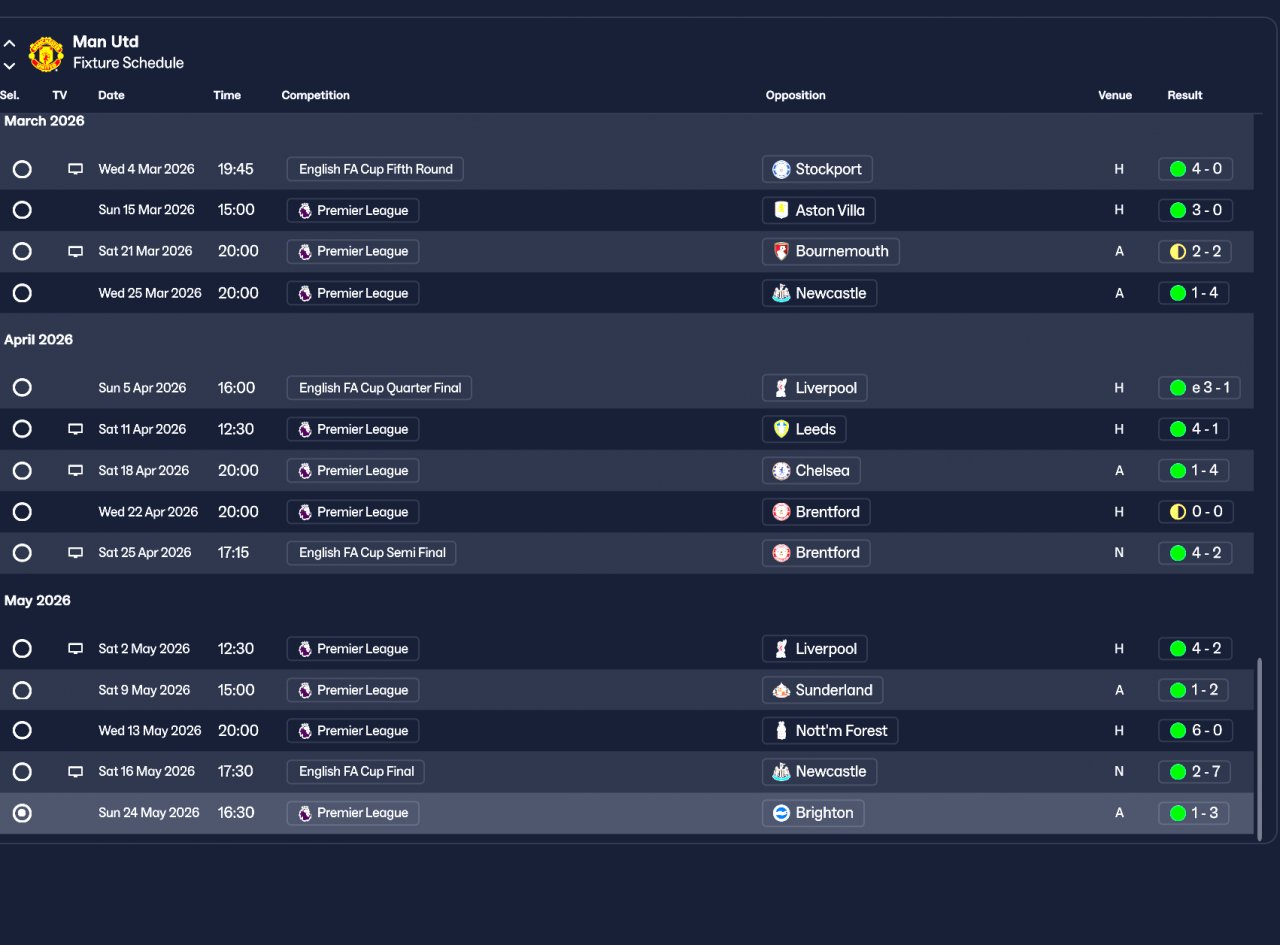This screenshot has height=945, width=1280.
Task: Click the Man Utd club badge
Action: (46, 54)
